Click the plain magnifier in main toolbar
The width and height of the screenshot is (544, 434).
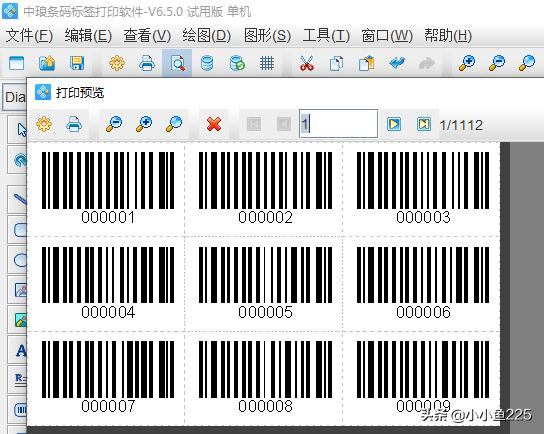click(526, 63)
